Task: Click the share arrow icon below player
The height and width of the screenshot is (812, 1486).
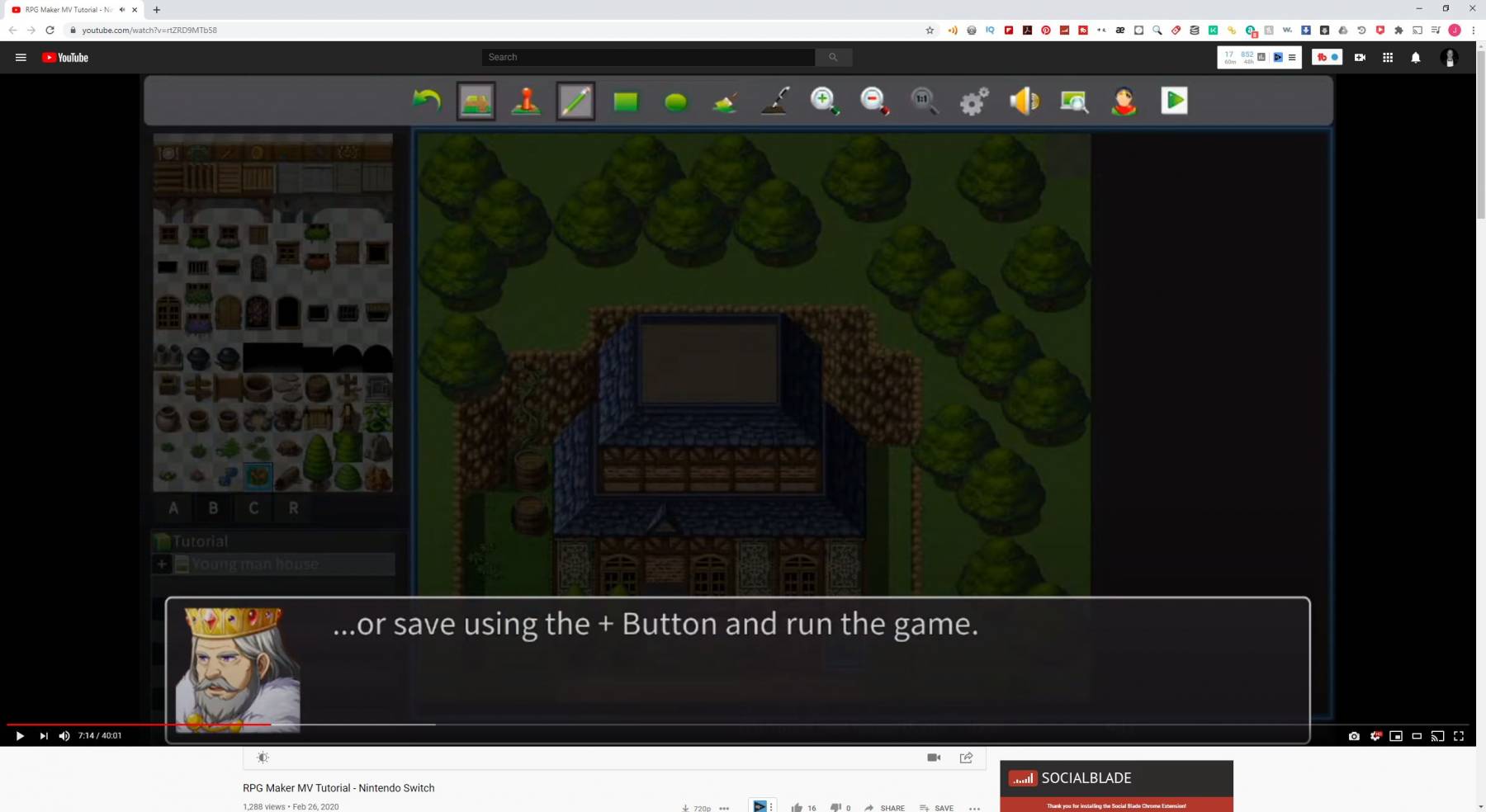Action: [x=966, y=758]
